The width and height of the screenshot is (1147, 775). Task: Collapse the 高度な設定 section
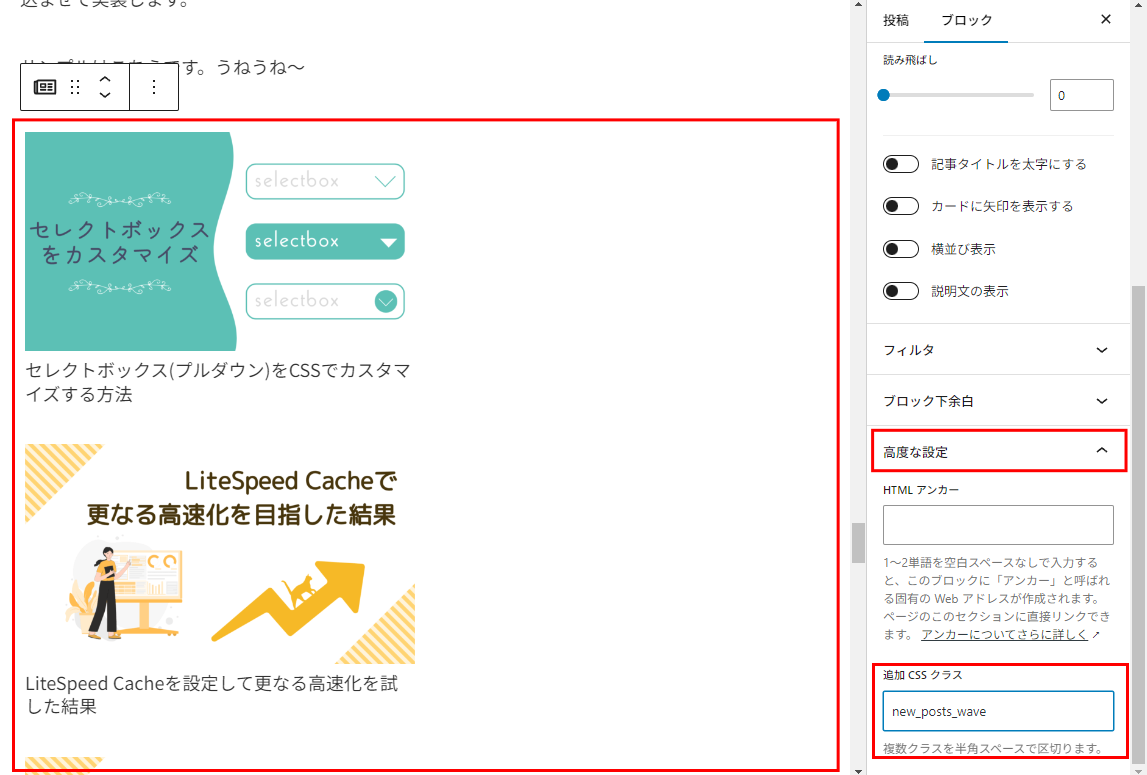tap(997, 452)
